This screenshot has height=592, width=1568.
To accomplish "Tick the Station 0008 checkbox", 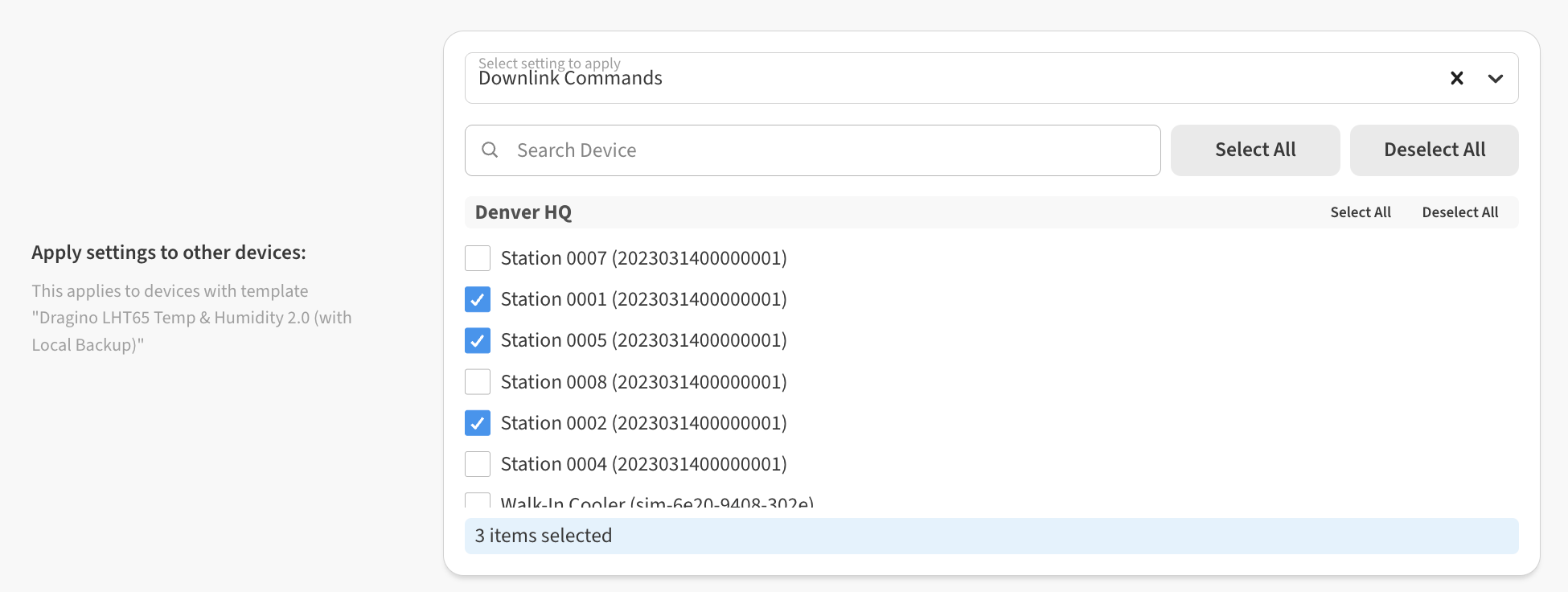I will point(478,381).
